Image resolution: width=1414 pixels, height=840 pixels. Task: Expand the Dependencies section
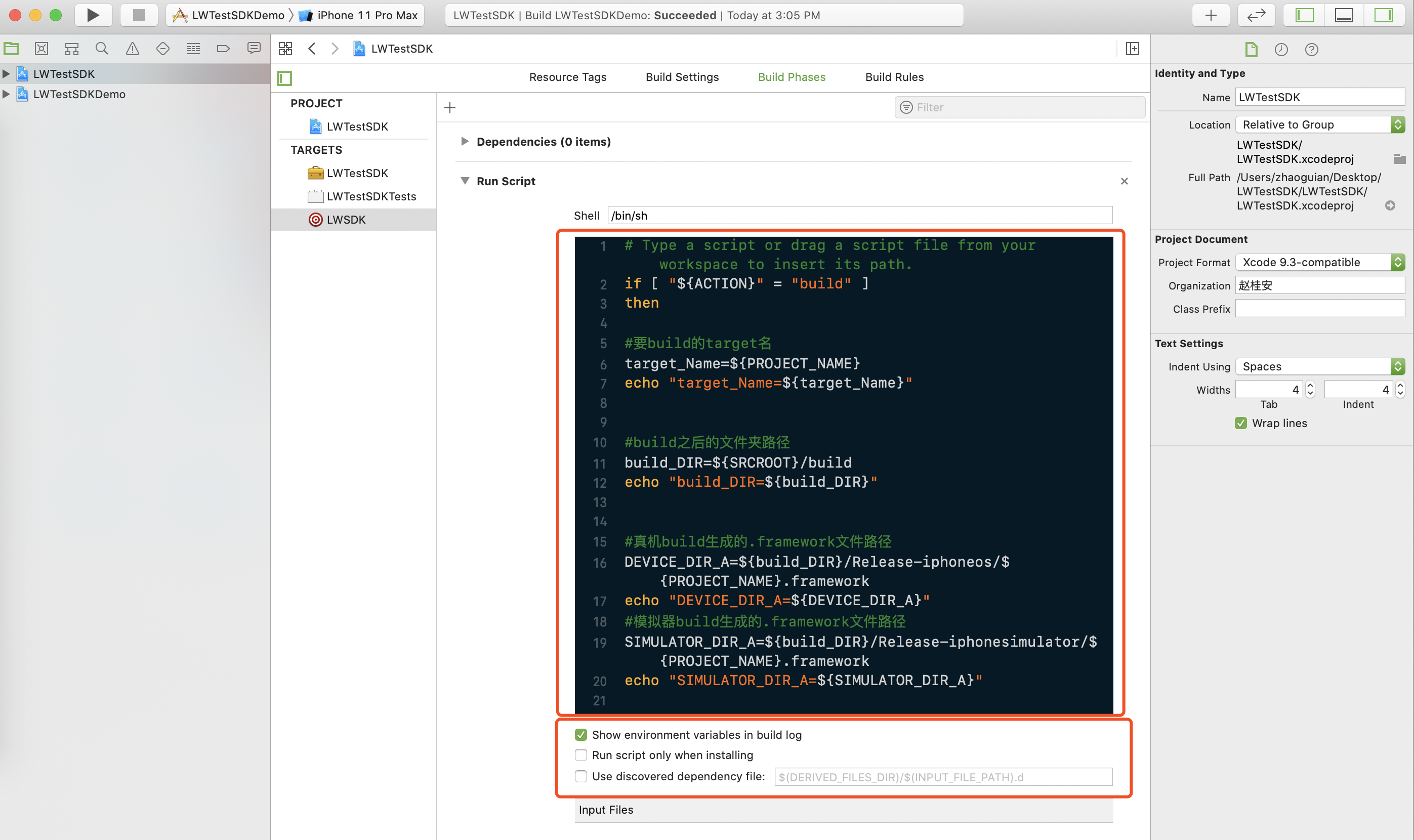click(x=464, y=142)
